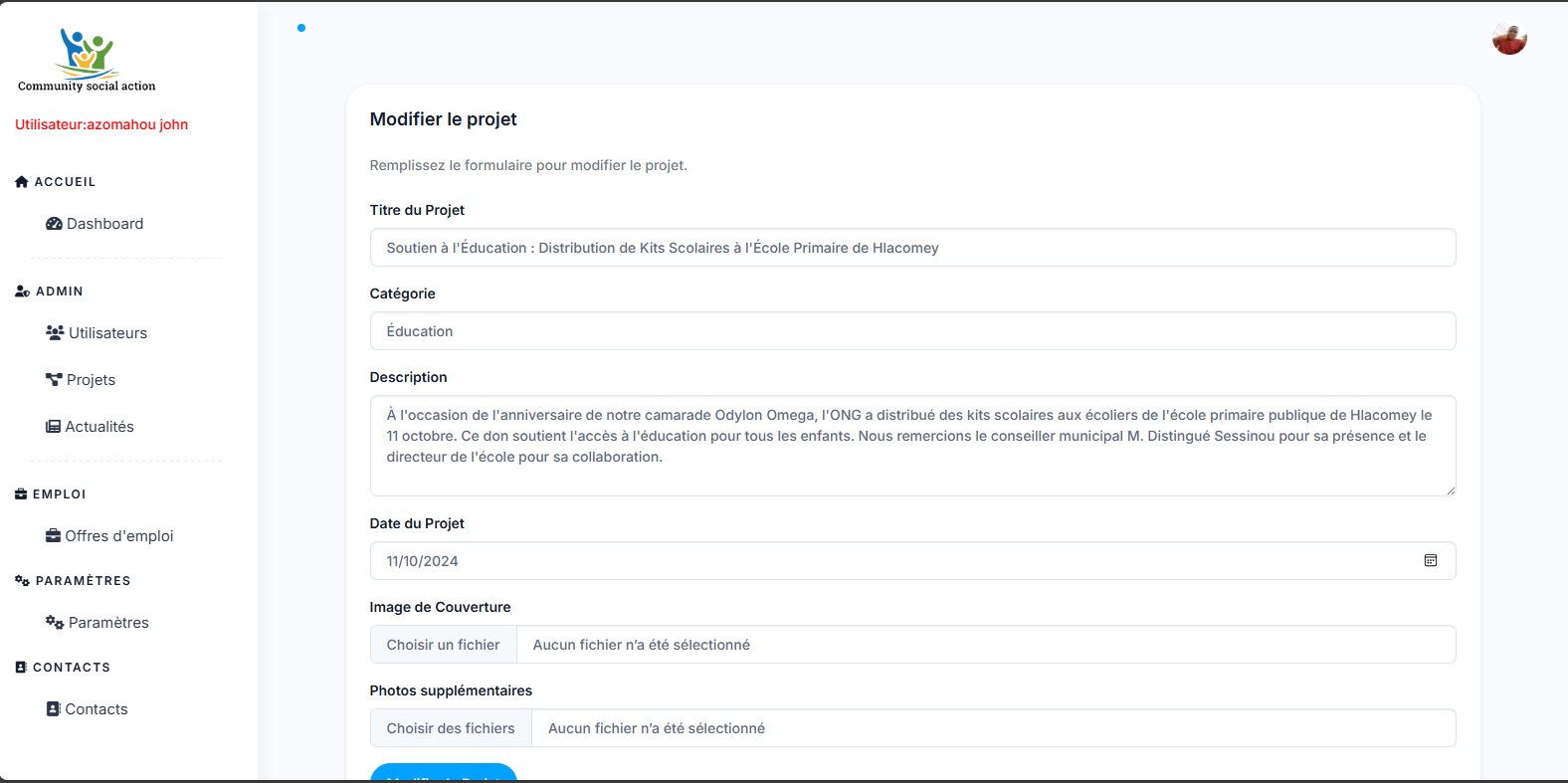The width and height of the screenshot is (1568, 783).
Task: Click the Offres d'emploi briefcase icon
Action: point(53,535)
